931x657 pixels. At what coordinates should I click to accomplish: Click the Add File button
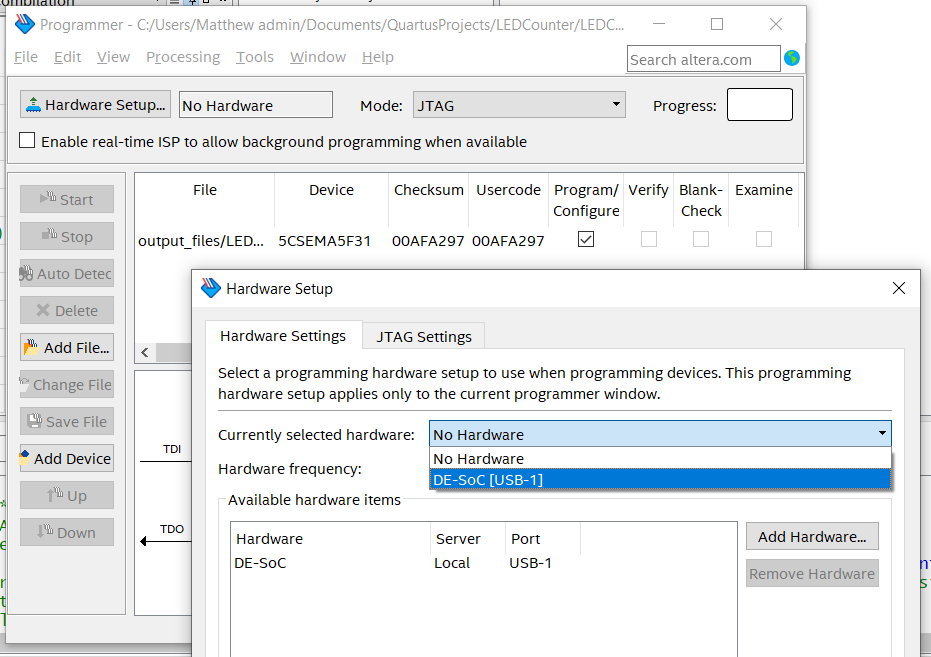pos(66,348)
